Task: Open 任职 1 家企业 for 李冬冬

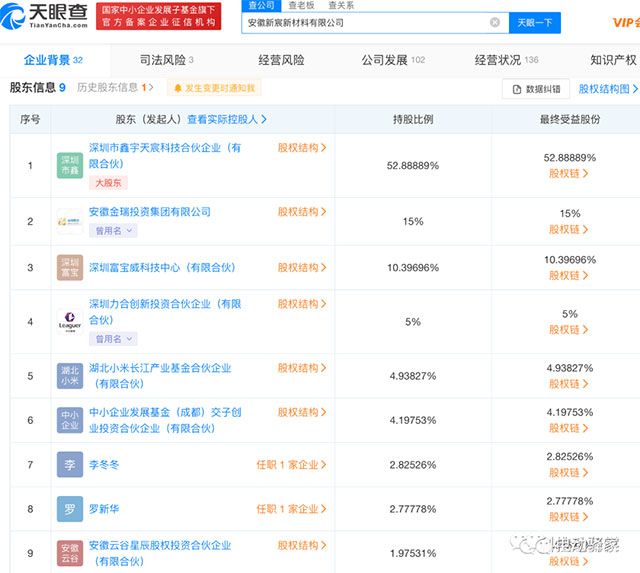Action: (x=291, y=465)
